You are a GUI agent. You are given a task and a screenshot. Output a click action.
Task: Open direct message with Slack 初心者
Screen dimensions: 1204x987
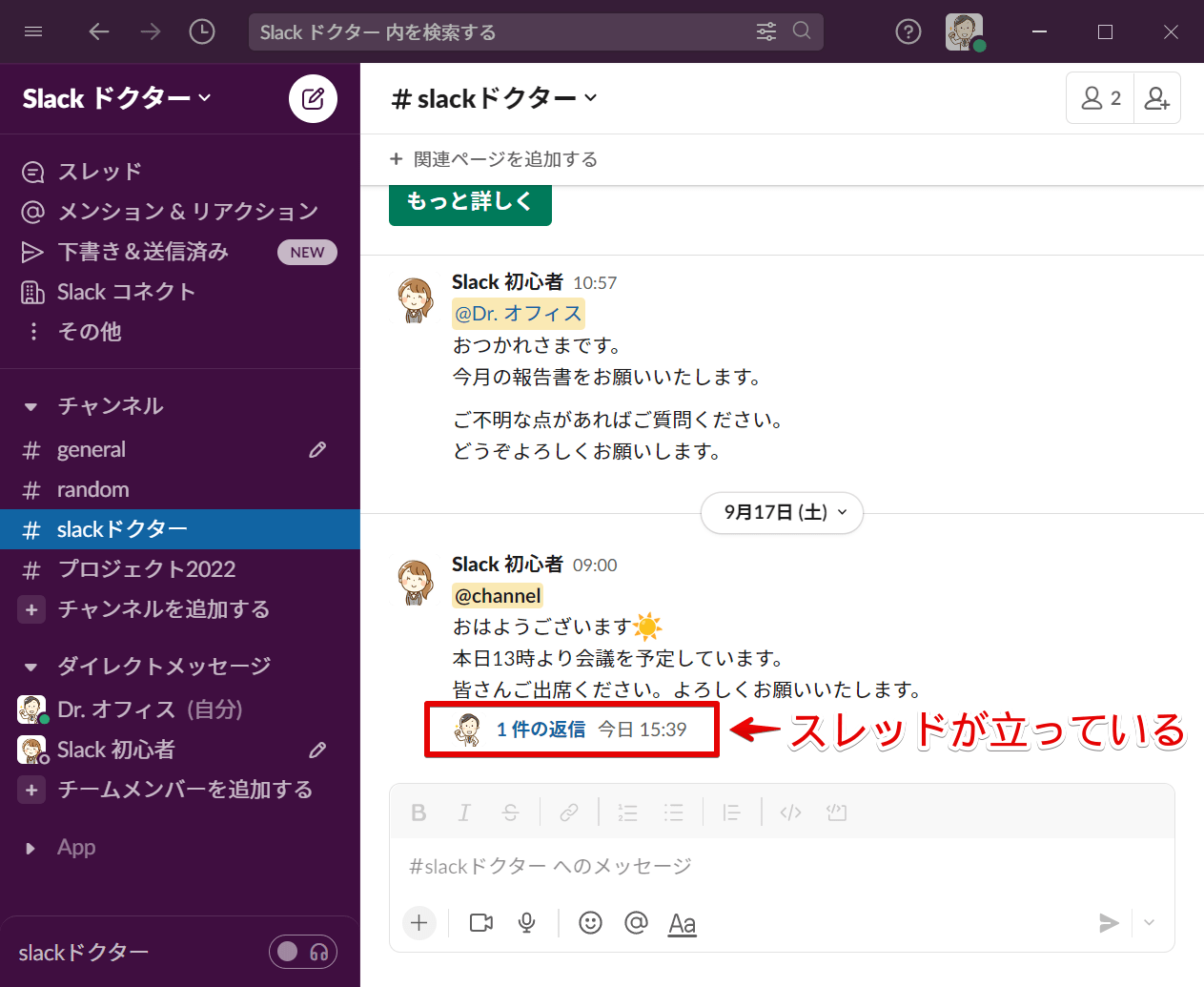[180, 750]
